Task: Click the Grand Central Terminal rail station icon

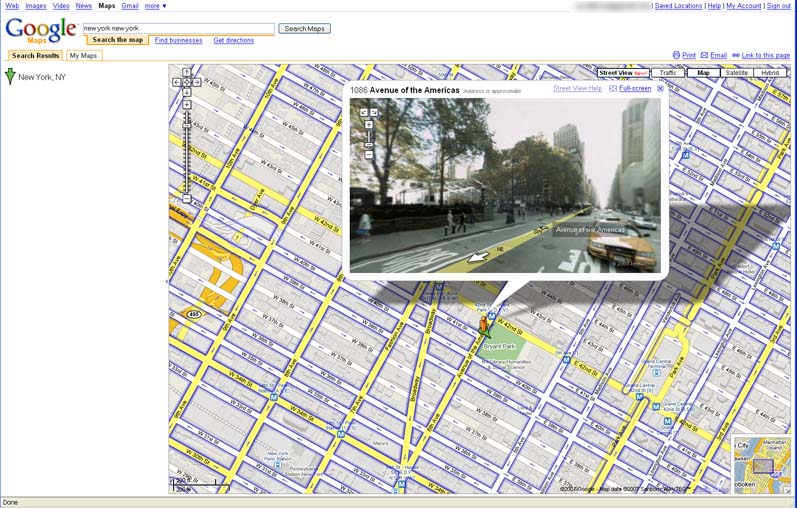Action: (x=657, y=373)
